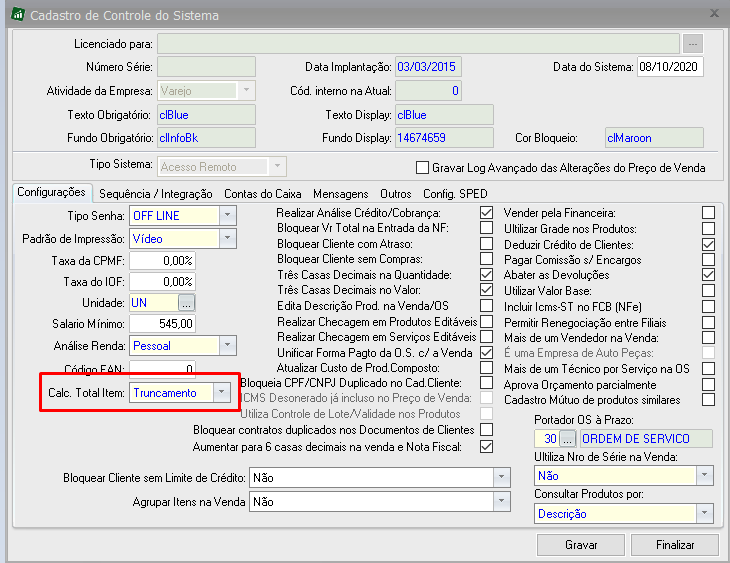730x563 pixels.
Task: Click the Gravar button
Action: pyautogui.click(x=581, y=545)
